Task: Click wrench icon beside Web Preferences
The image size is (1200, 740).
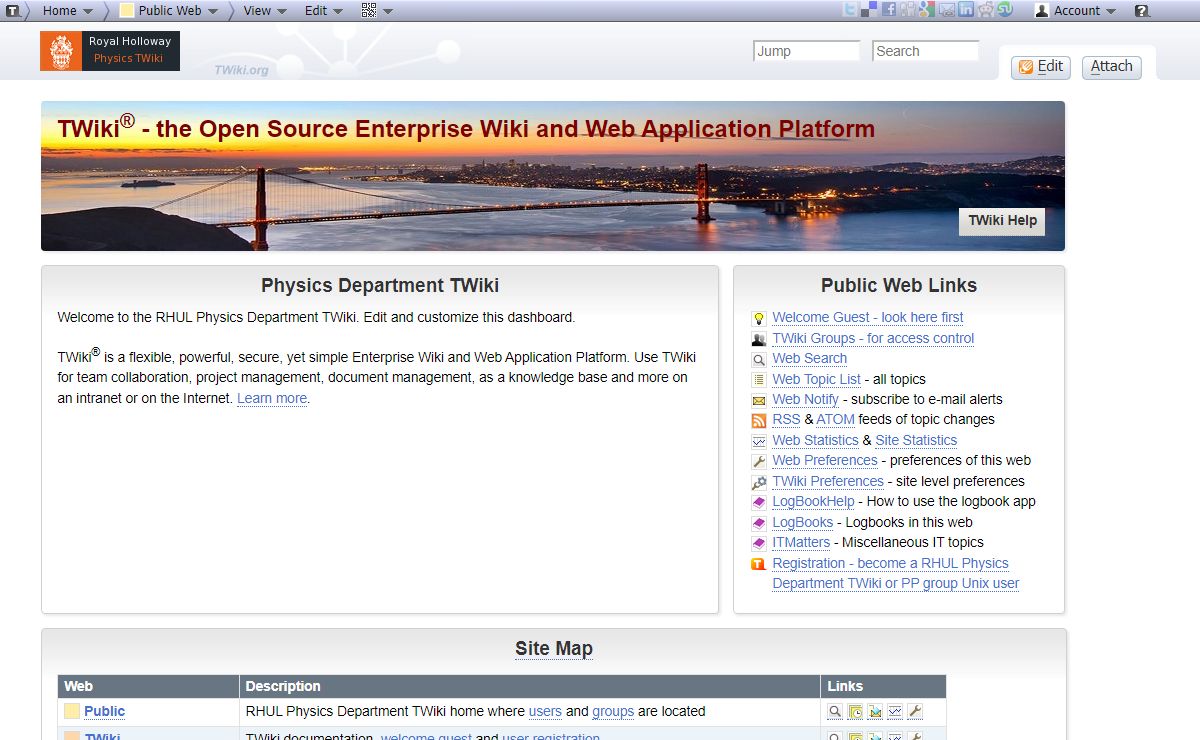Action: click(759, 462)
